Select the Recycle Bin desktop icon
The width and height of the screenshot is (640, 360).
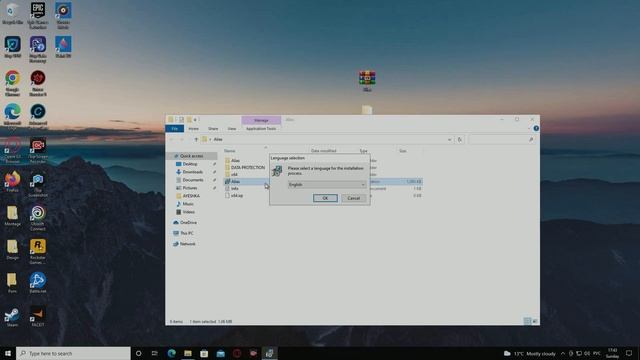click(x=12, y=13)
